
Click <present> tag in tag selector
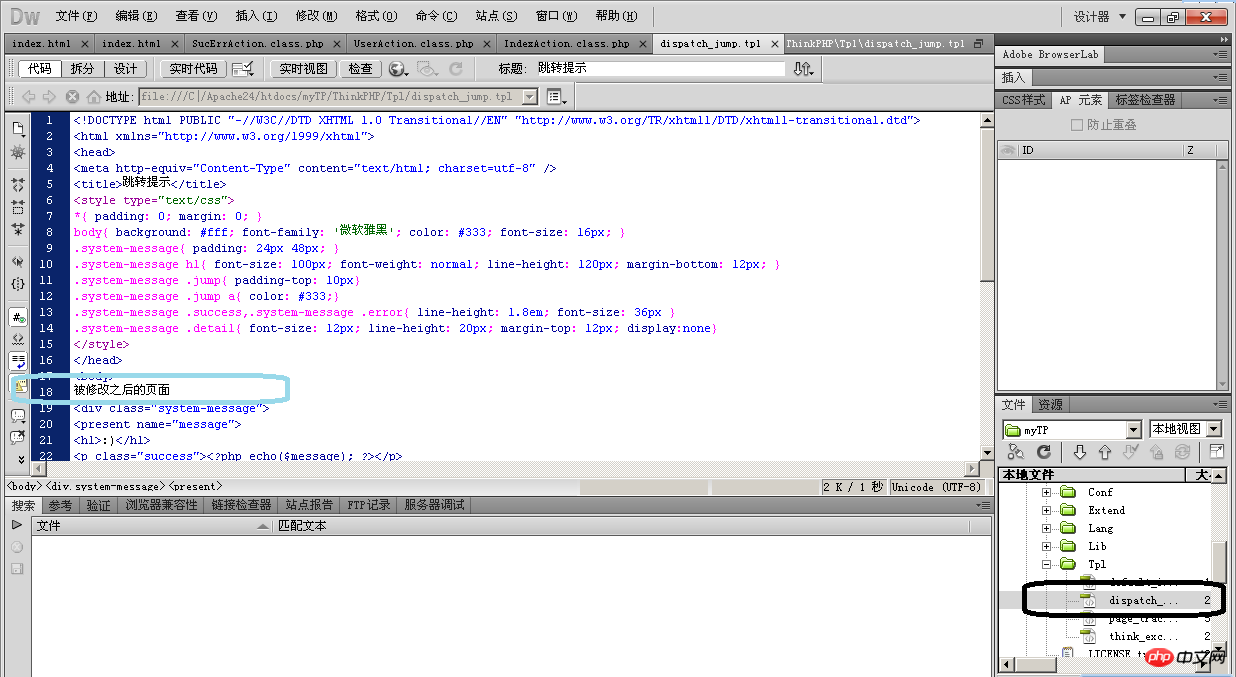click(193, 486)
